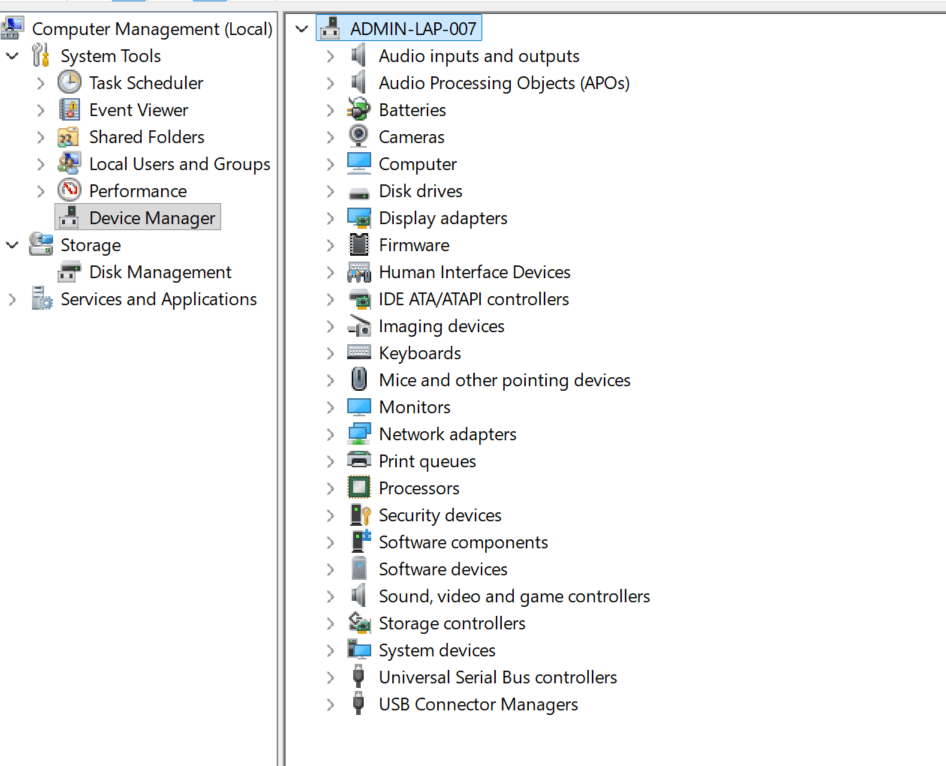
Task: Click the Firmware chip icon
Action: click(x=359, y=244)
